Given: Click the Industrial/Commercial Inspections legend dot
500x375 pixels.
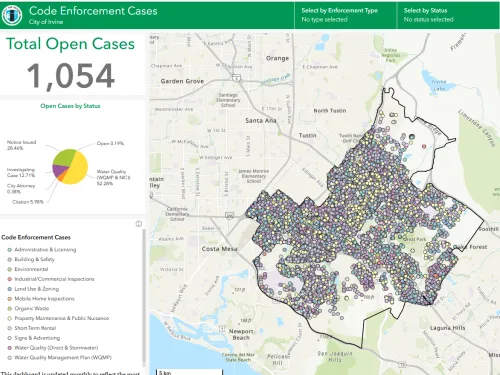Looking at the screenshot, I should (x=10, y=279).
